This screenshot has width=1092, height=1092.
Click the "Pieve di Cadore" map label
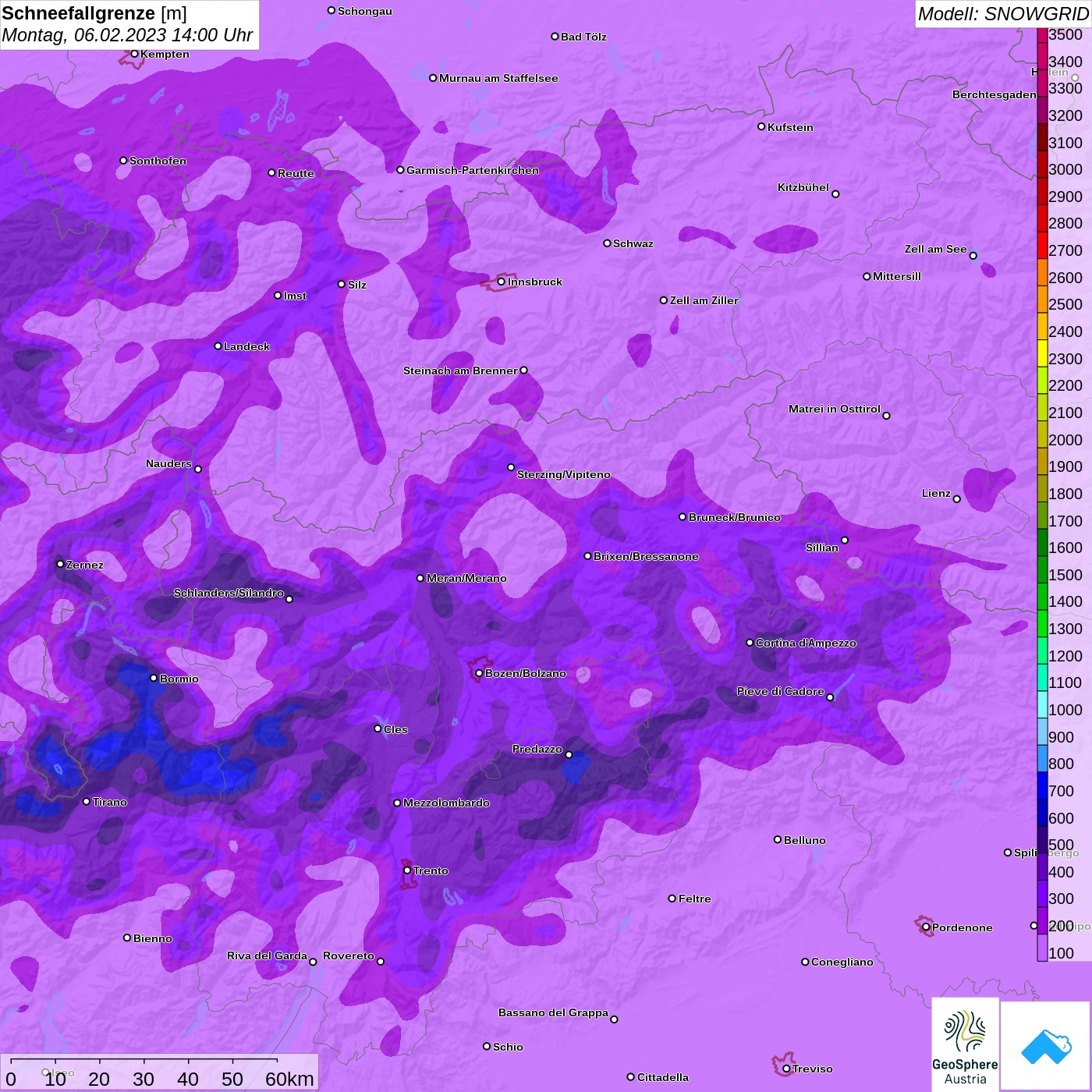[781, 691]
